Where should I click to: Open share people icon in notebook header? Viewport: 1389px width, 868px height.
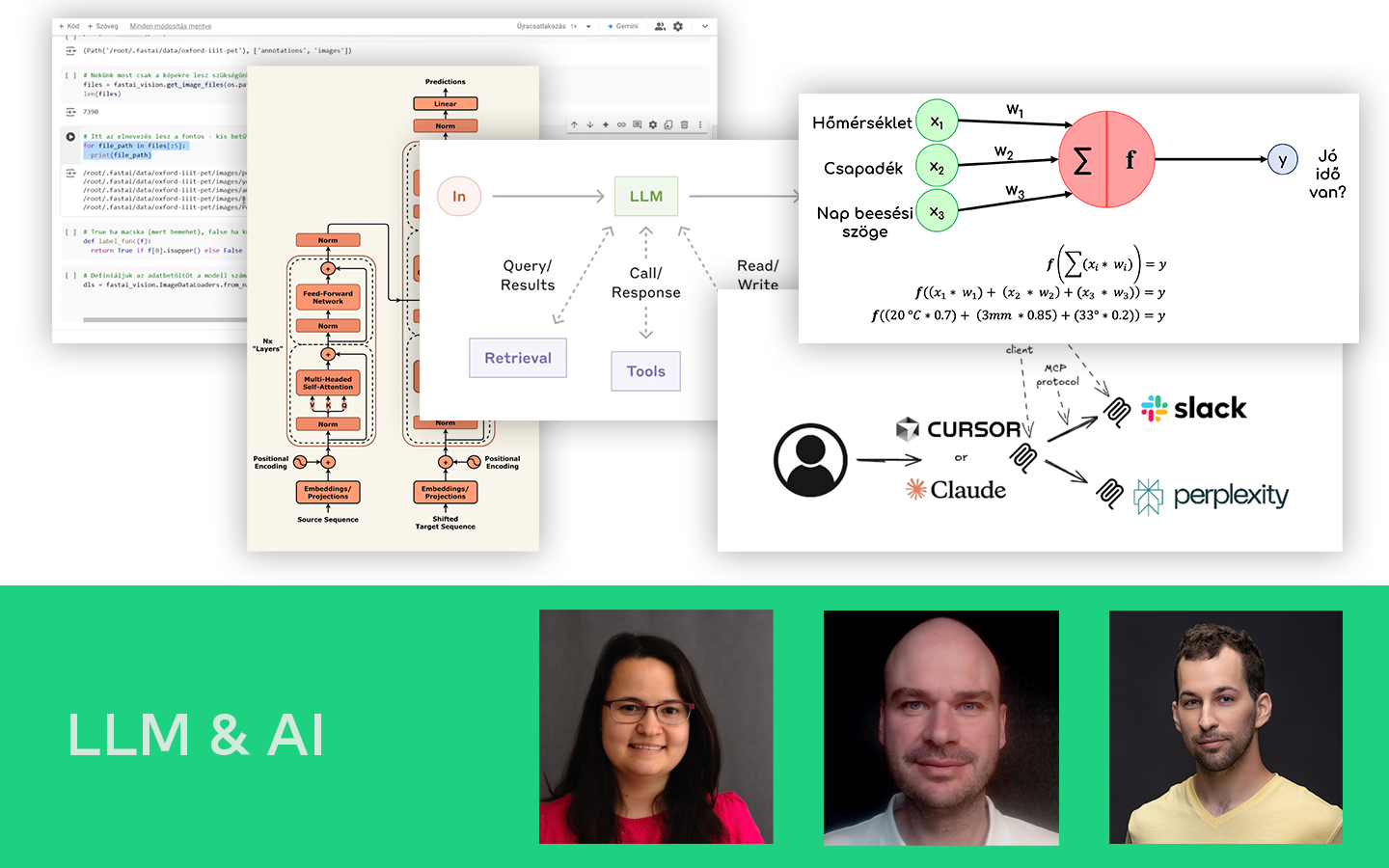coord(660,26)
